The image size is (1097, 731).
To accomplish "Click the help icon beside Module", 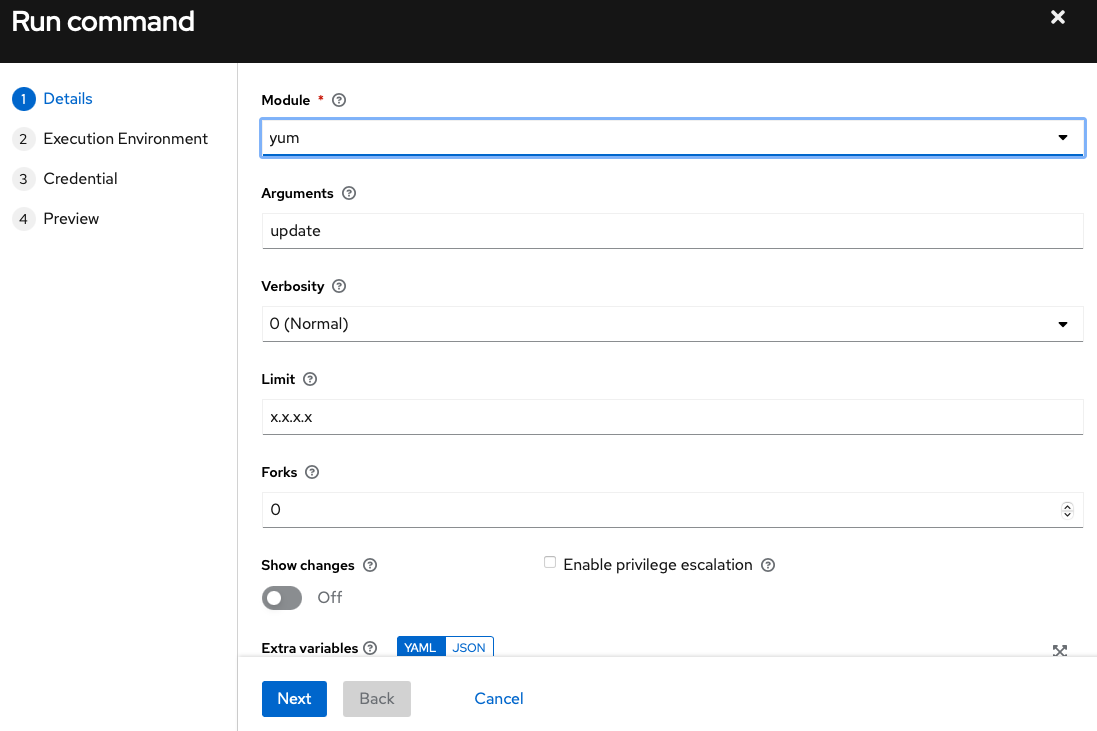I will click(339, 100).
